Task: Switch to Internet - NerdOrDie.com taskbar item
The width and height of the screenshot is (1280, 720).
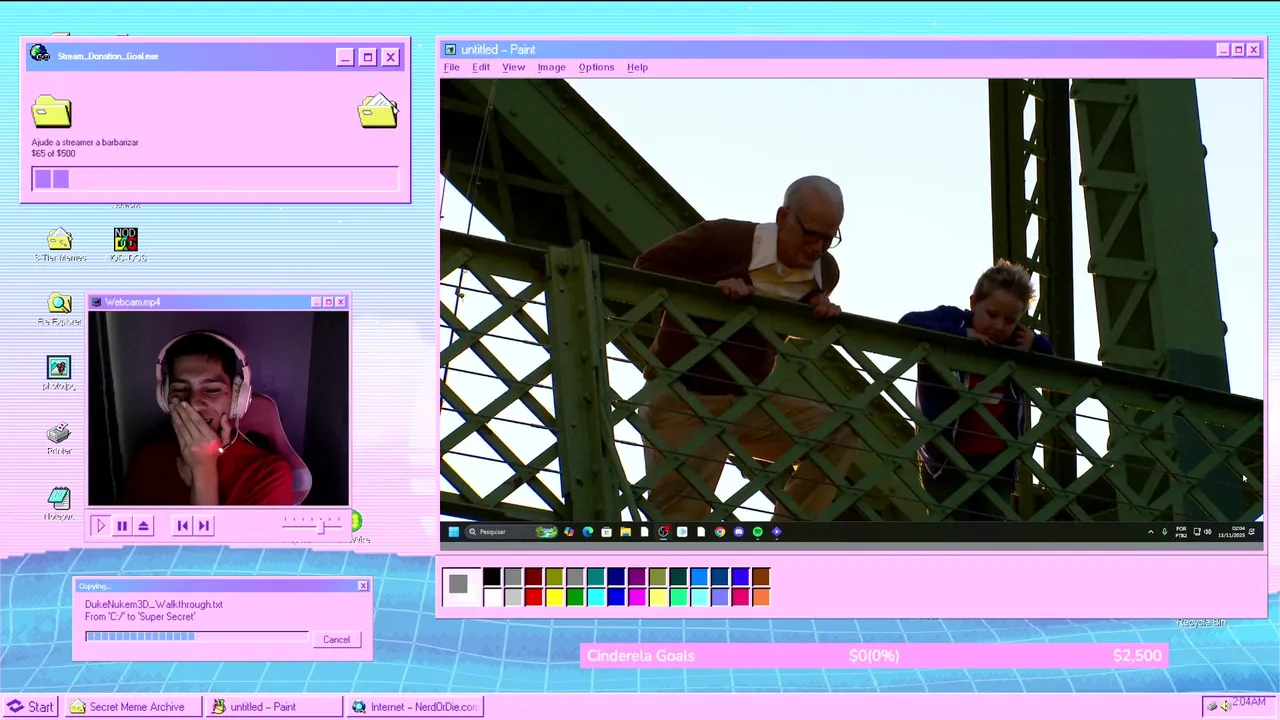Action: pyautogui.click(x=415, y=707)
